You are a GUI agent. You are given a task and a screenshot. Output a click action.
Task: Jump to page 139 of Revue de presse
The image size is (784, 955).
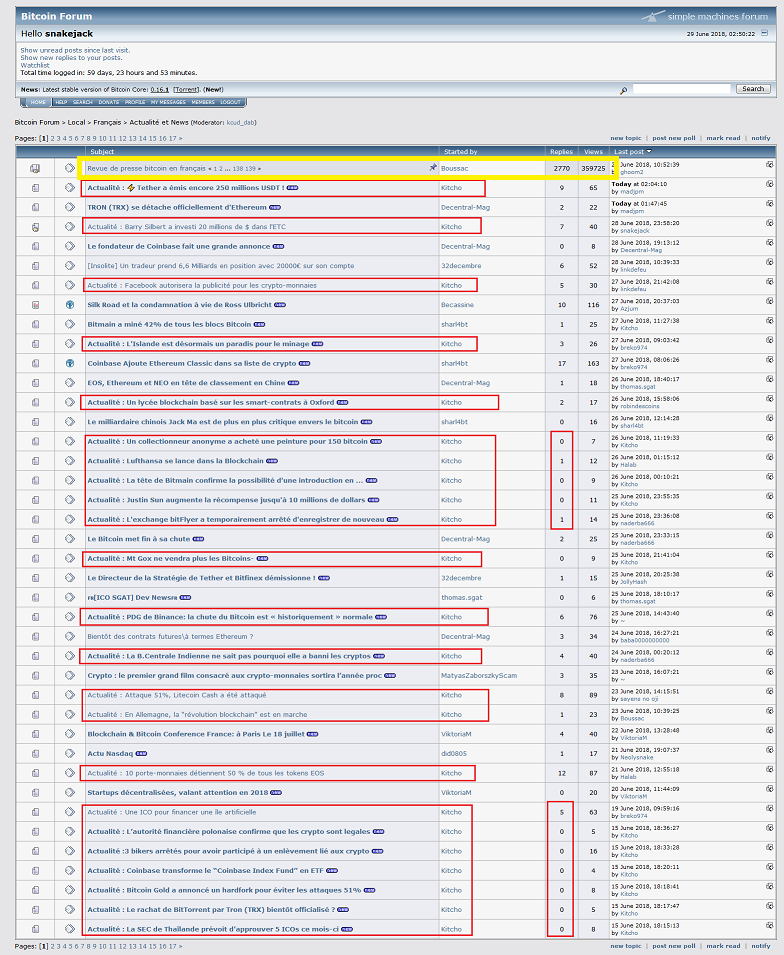click(250, 169)
